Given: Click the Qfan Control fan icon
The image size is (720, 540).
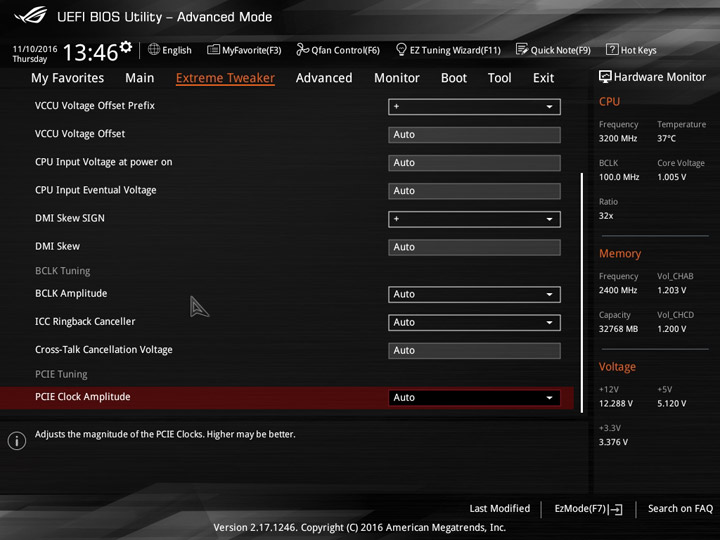Looking at the screenshot, I should (x=302, y=49).
